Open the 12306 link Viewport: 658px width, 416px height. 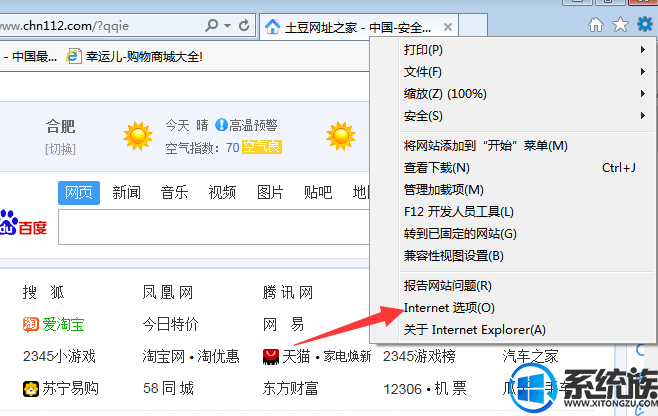[x=402, y=389]
